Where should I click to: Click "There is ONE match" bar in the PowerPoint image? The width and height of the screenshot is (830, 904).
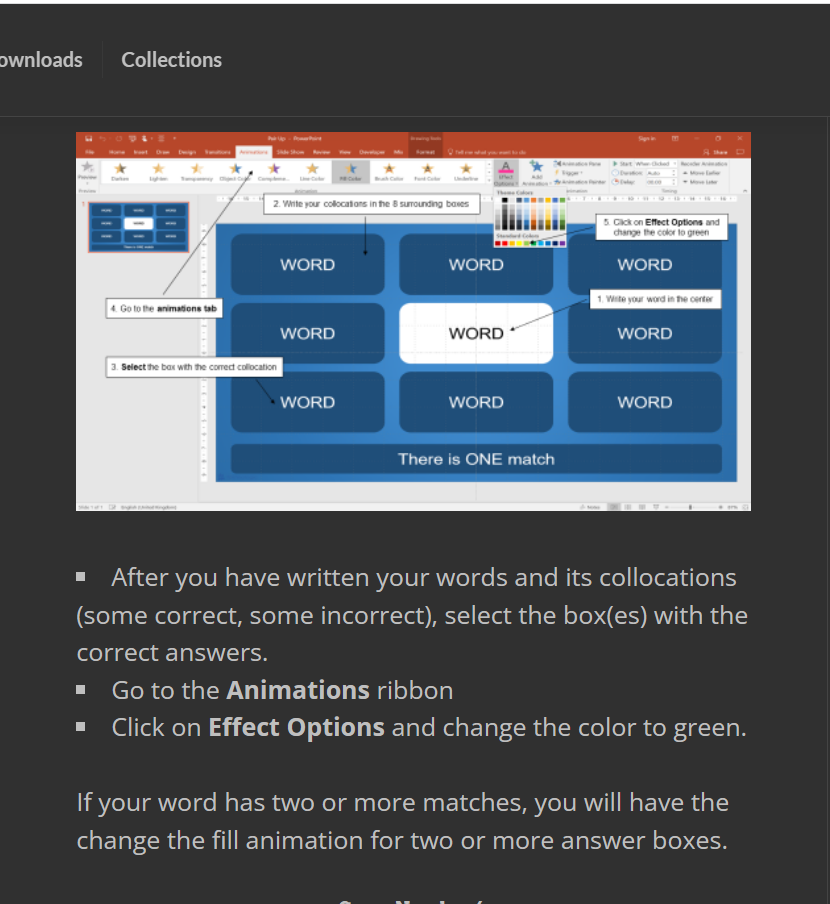[476, 459]
